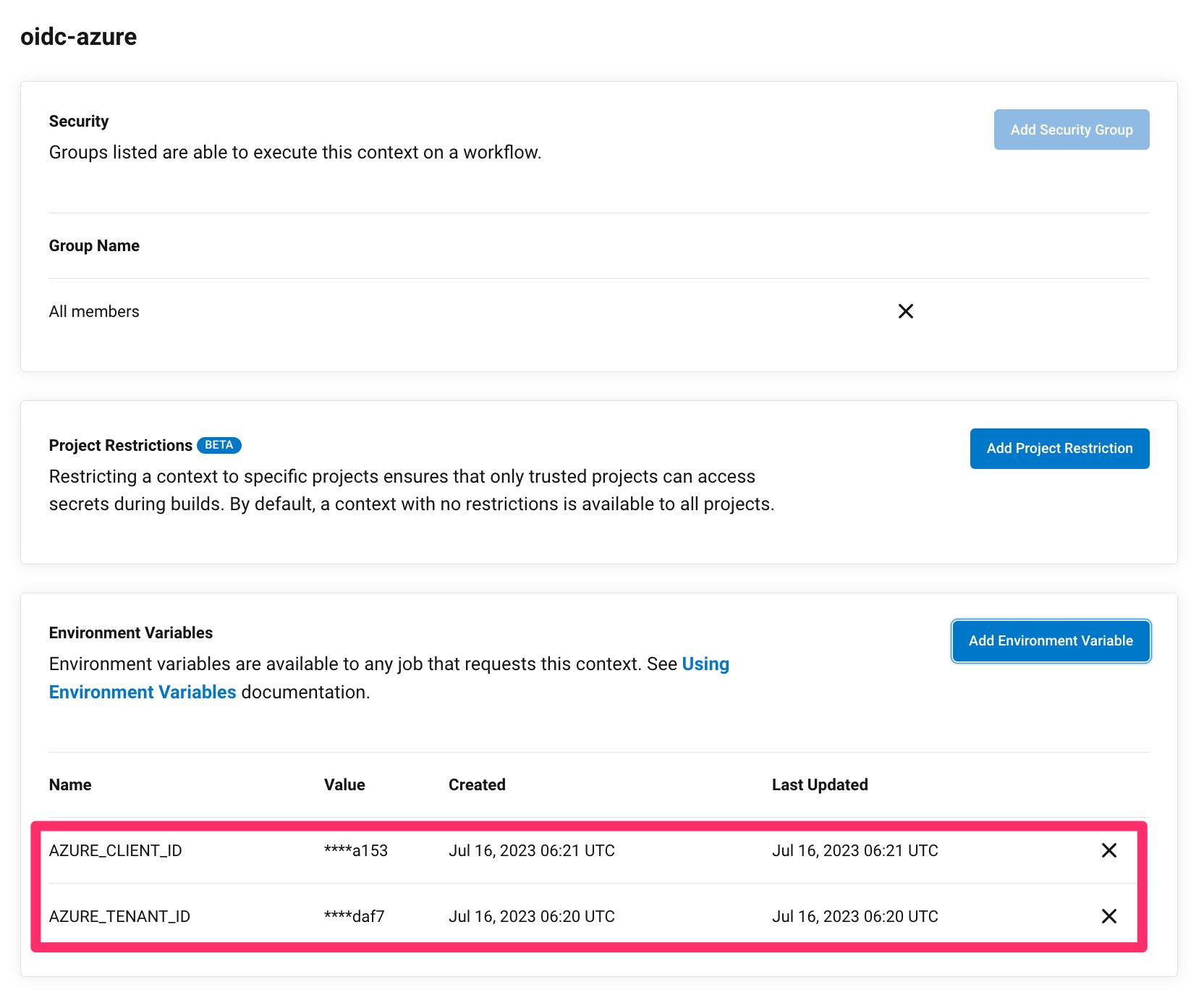Select the masked value ****a153
Image resolution: width=1204 pixels, height=1003 pixels.
pyautogui.click(x=355, y=850)
